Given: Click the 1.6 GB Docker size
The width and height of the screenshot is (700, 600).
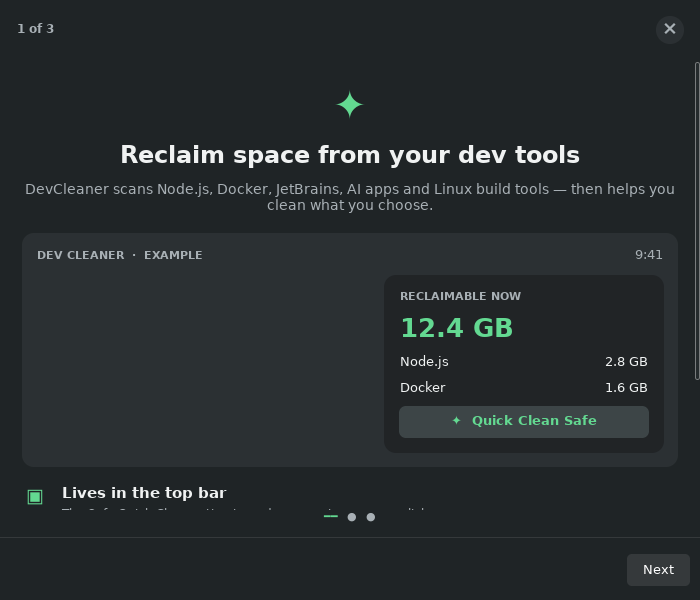Looking at the screenshot, I should click(626, 388).
